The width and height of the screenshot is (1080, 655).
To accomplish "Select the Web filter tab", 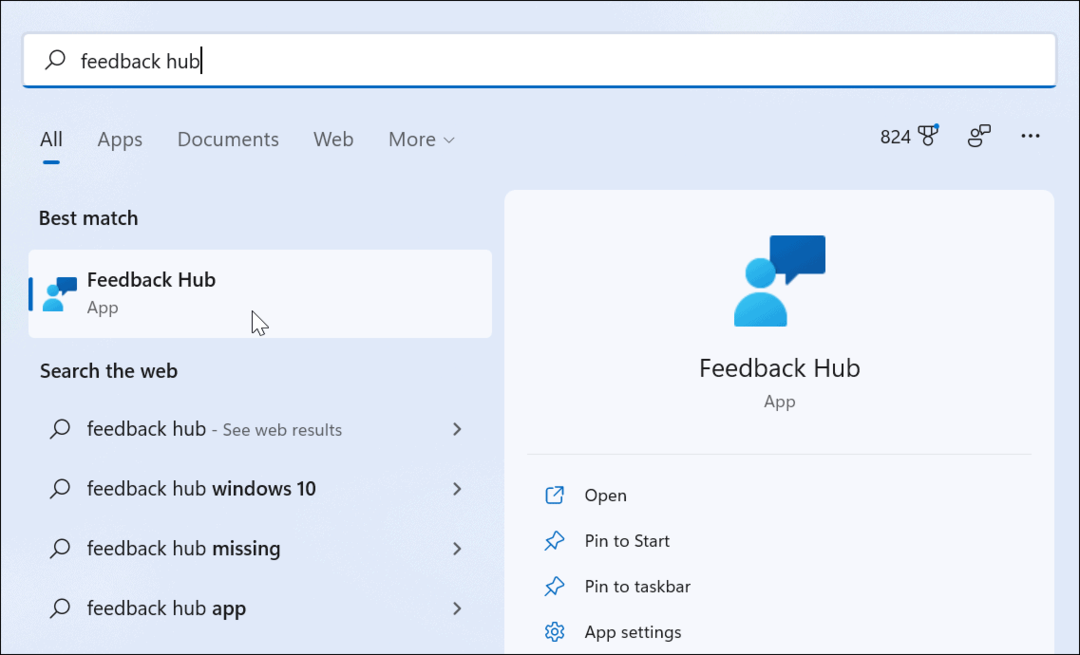I will point(333,140).
